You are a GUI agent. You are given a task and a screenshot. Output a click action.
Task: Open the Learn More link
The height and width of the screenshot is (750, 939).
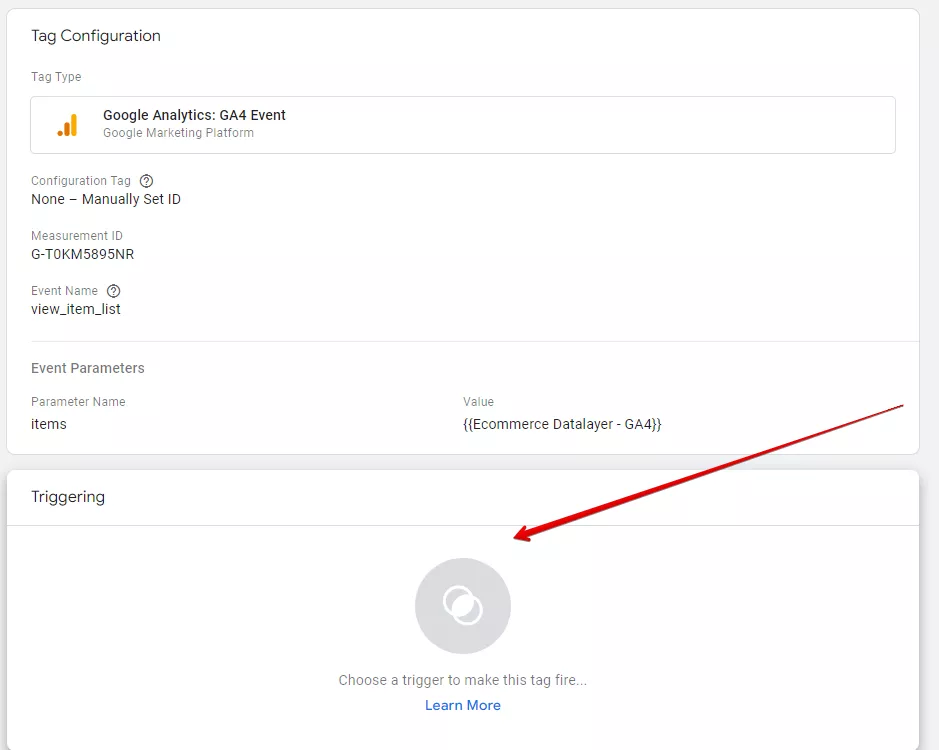[x=463, y=705]
